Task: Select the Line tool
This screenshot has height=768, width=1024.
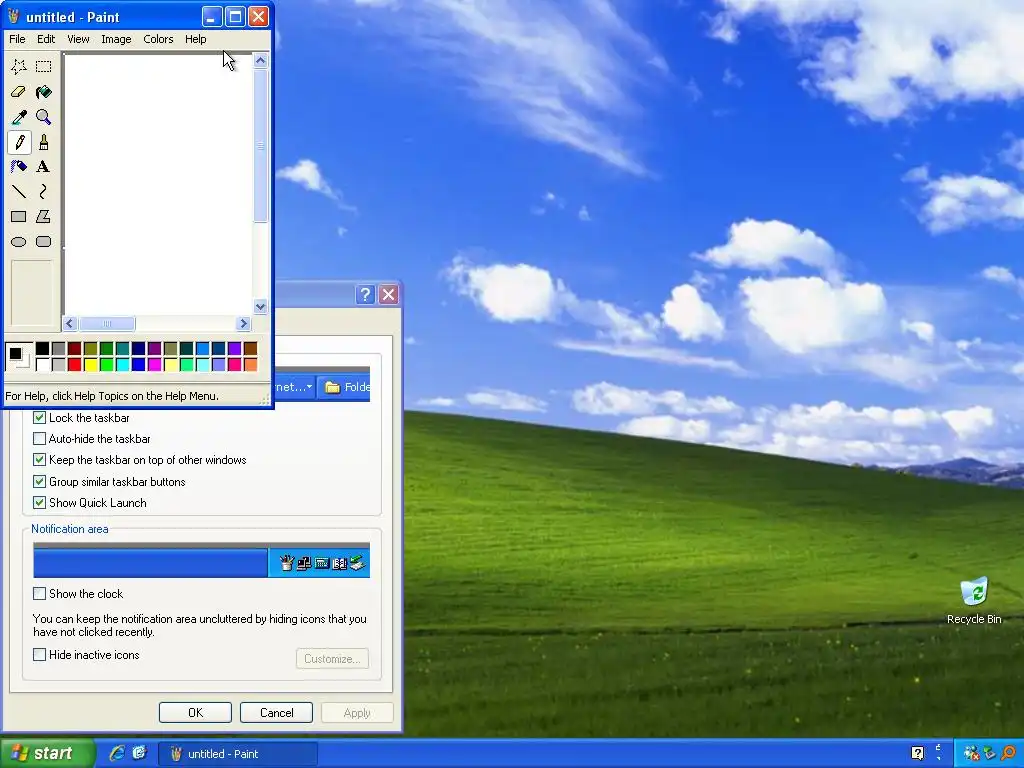Action: (x=19, y=191)
